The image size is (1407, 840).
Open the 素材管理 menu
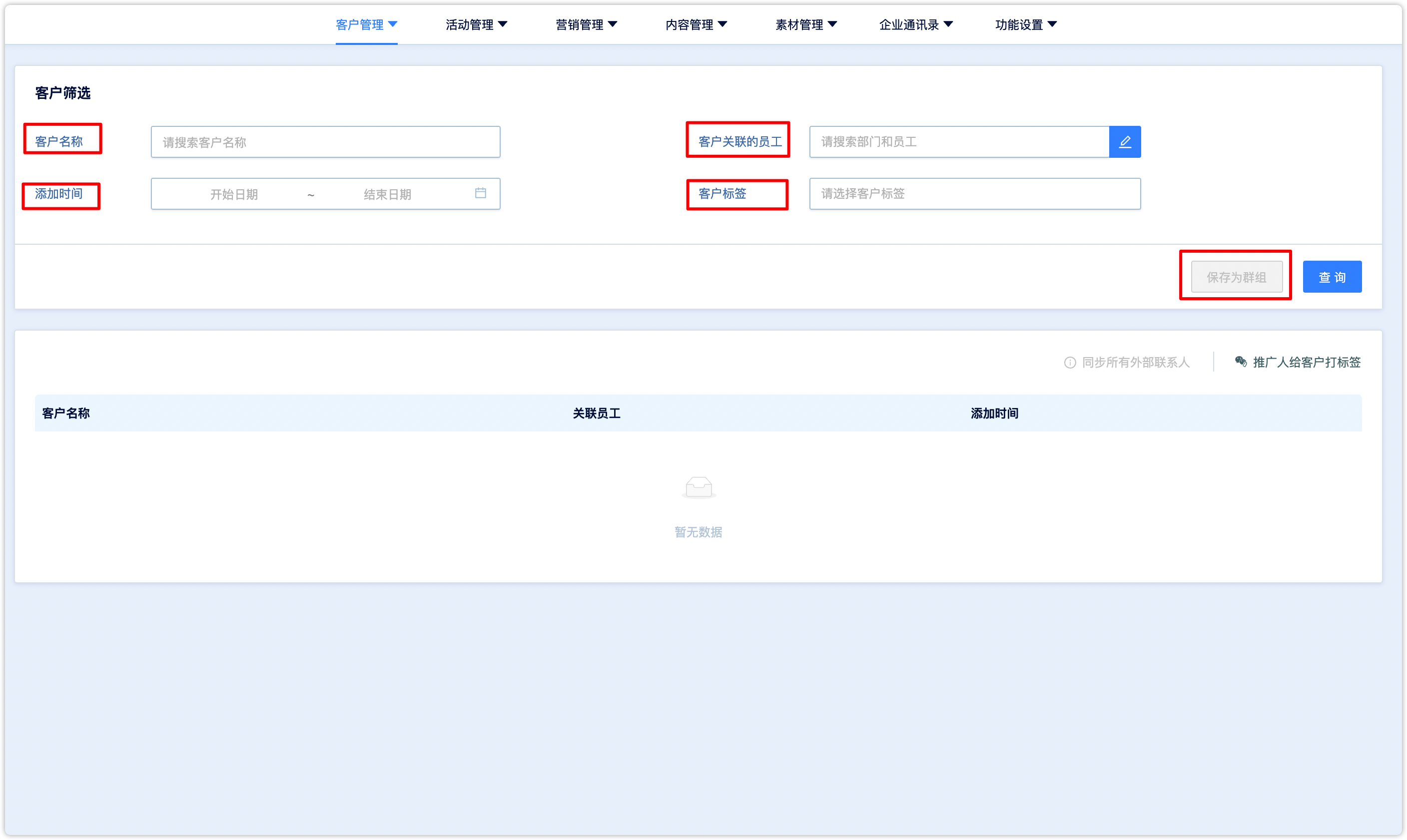point(806,24)
